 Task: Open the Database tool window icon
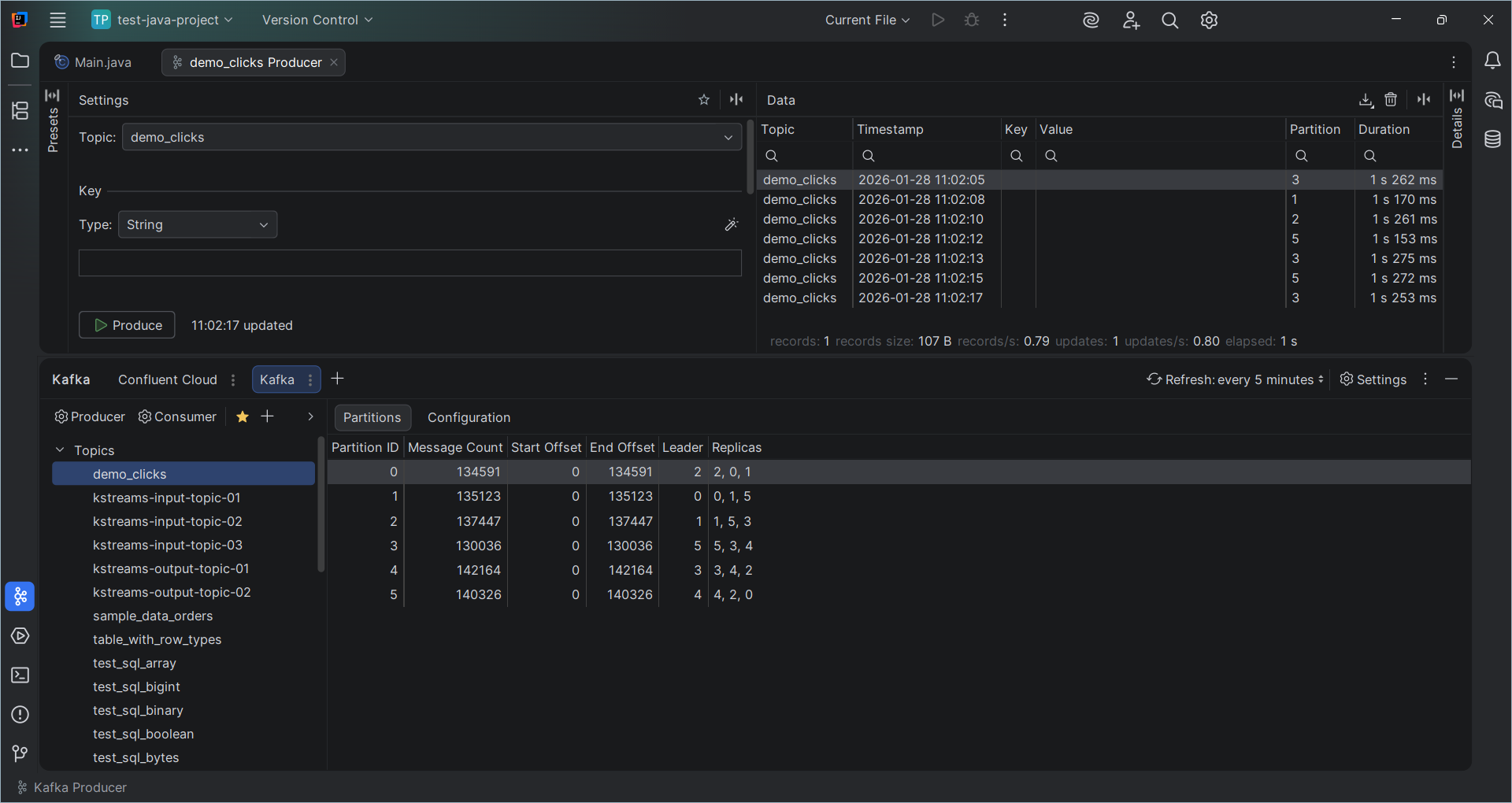(x=1494, y=139)
